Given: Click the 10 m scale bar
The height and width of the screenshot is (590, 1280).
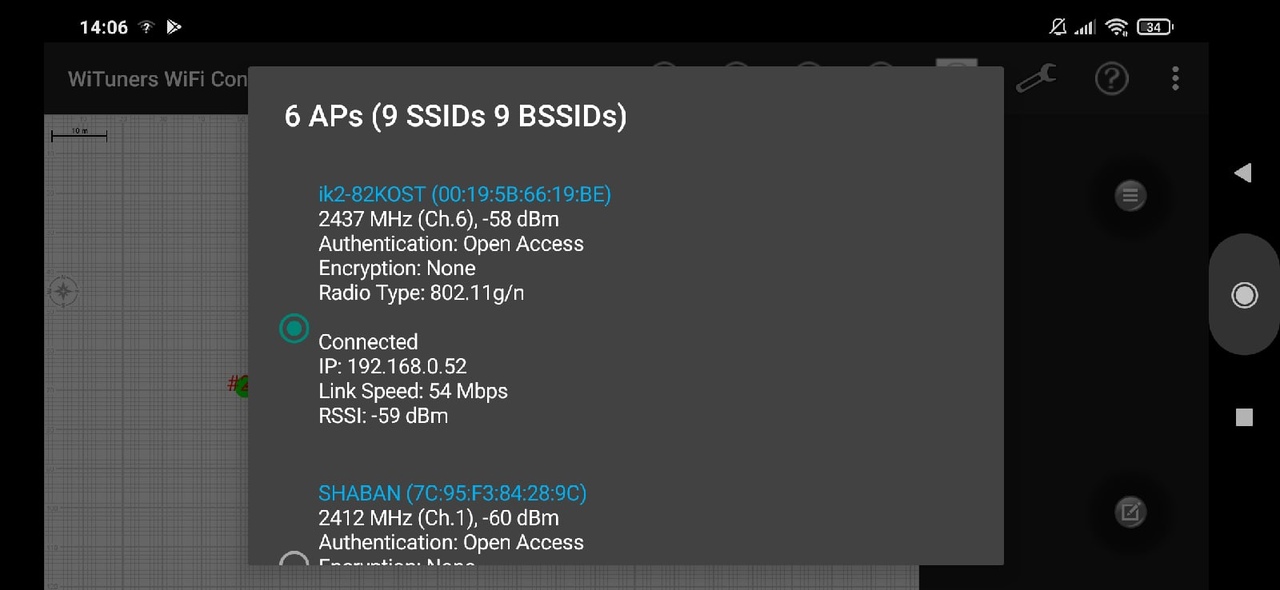Looking at the screenshot, I should tap(79, 134).
